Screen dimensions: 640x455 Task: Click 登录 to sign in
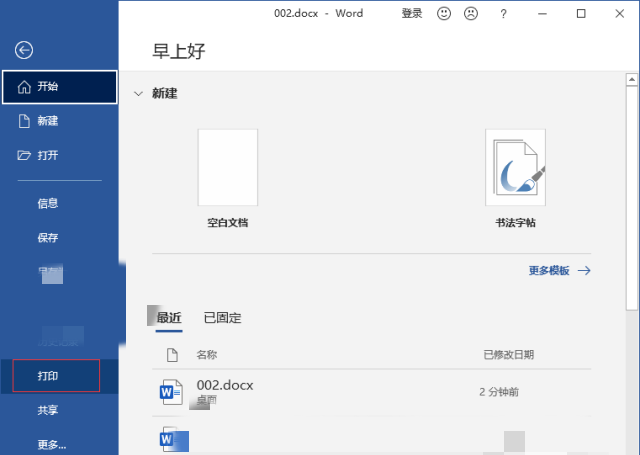(x=412, y=13)
